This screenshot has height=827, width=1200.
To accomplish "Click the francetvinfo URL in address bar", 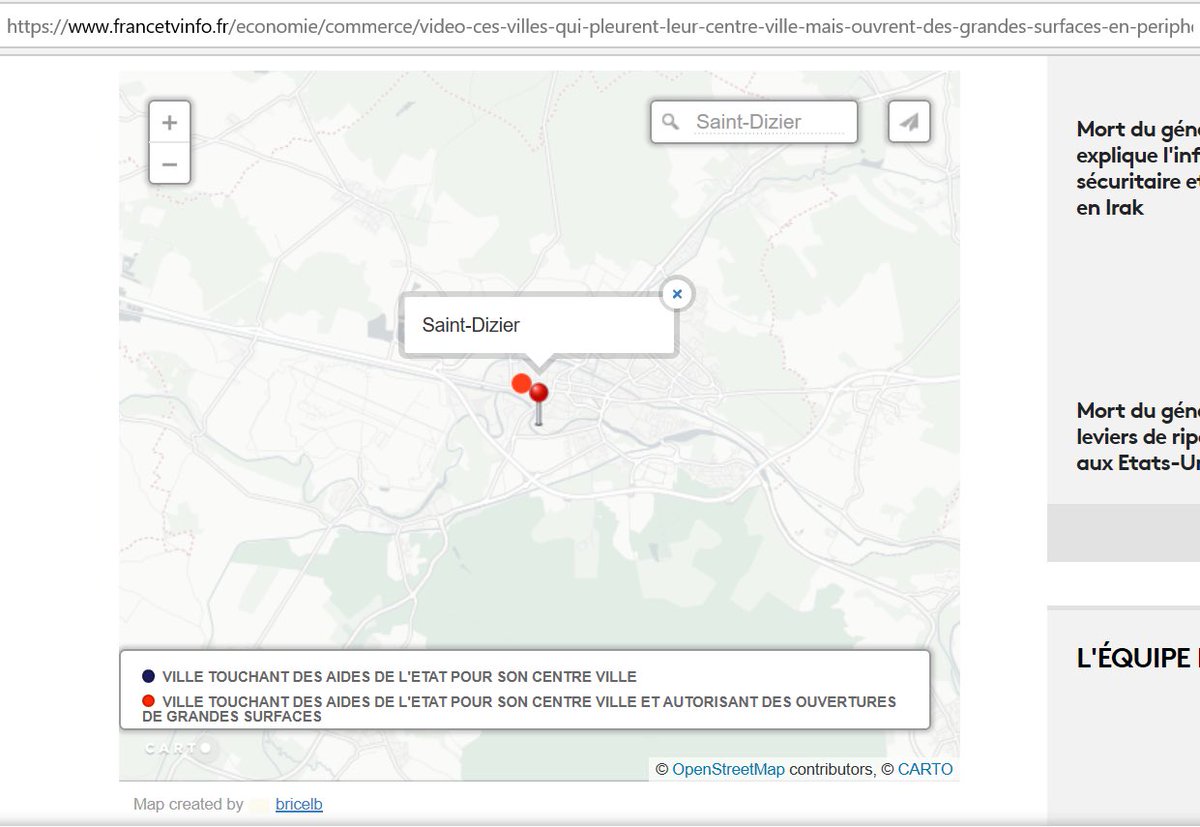I will (x=600, y=26).
